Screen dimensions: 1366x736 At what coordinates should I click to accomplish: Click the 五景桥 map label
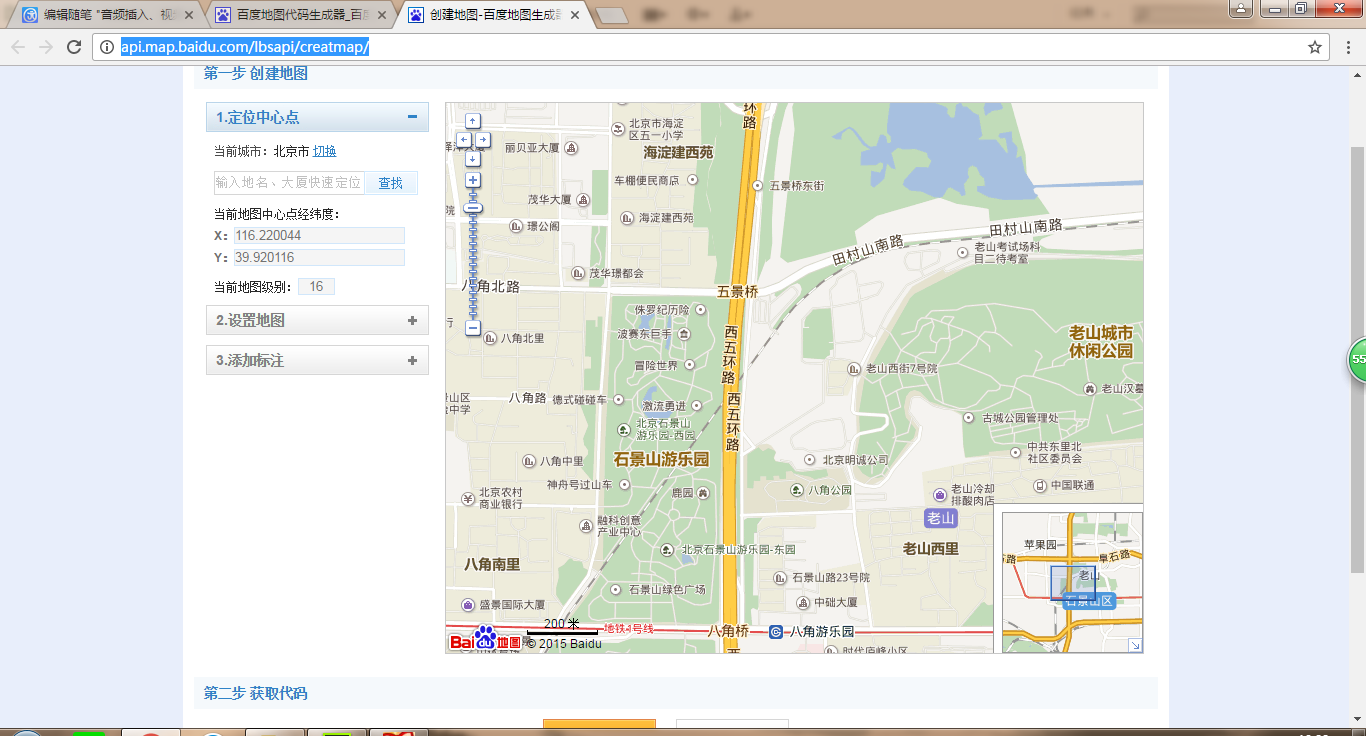[x=738, y=292]
